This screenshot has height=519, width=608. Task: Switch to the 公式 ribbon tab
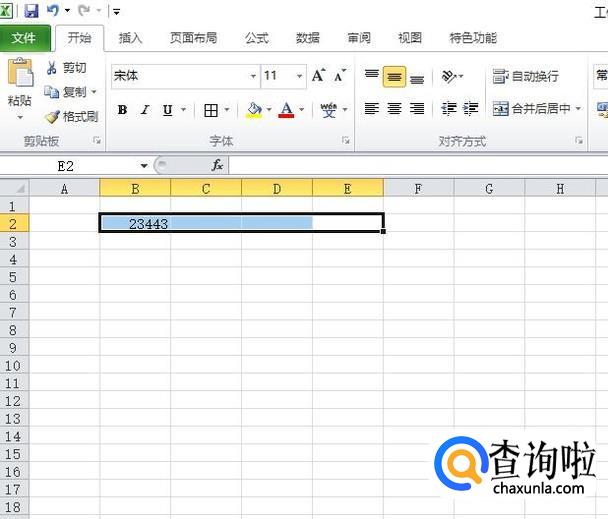[257, 38]
